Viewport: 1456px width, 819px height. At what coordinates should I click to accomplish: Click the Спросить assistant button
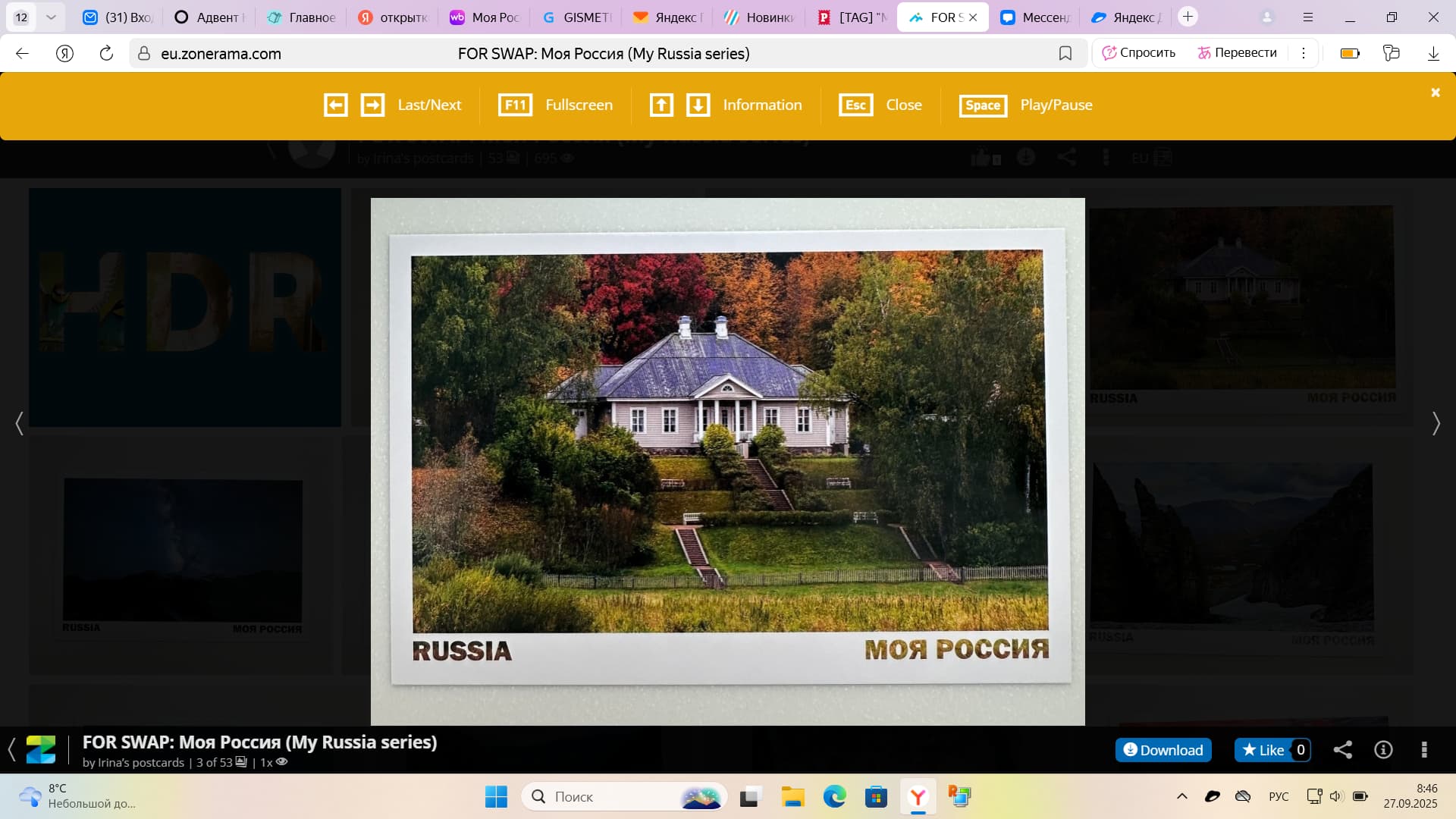coord(1138,53)
